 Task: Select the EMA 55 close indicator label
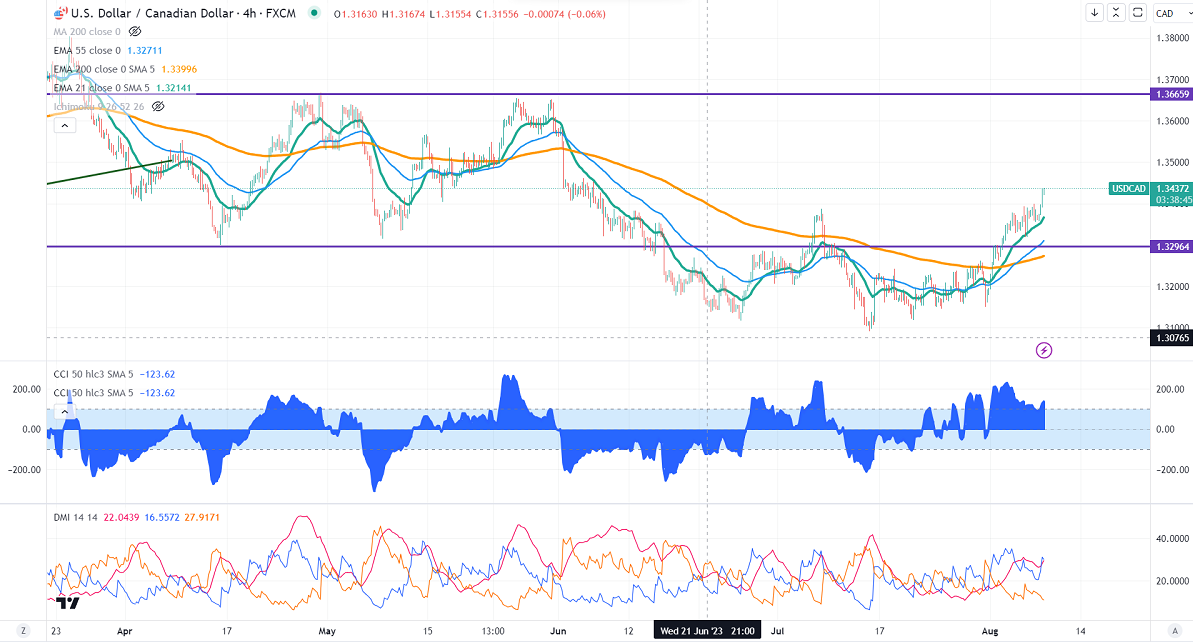pyautogui.click(x=85, y=50)
